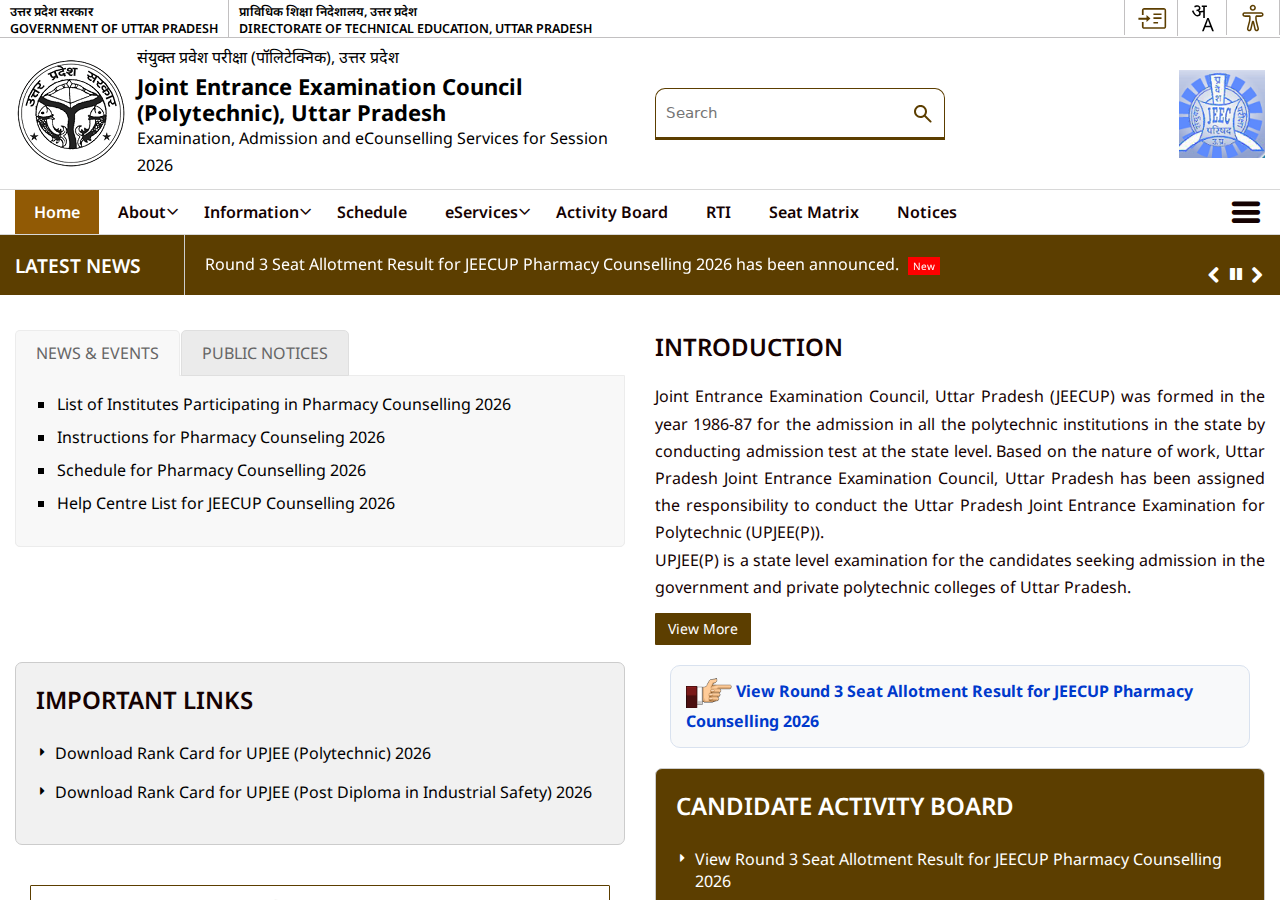The height and width of the screenshot is (900, 1280).
Task: Open Round 3 result link in Candidate Activity Board
Action: coord(958,870)
